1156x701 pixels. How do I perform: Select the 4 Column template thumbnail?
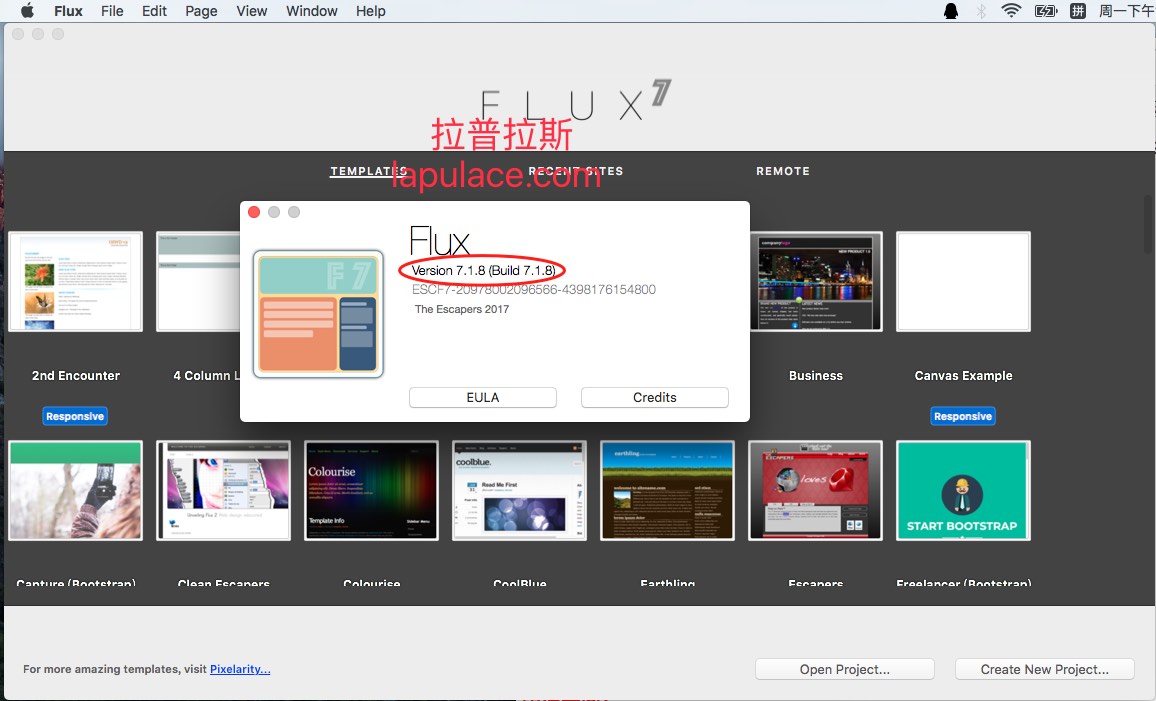198,282
